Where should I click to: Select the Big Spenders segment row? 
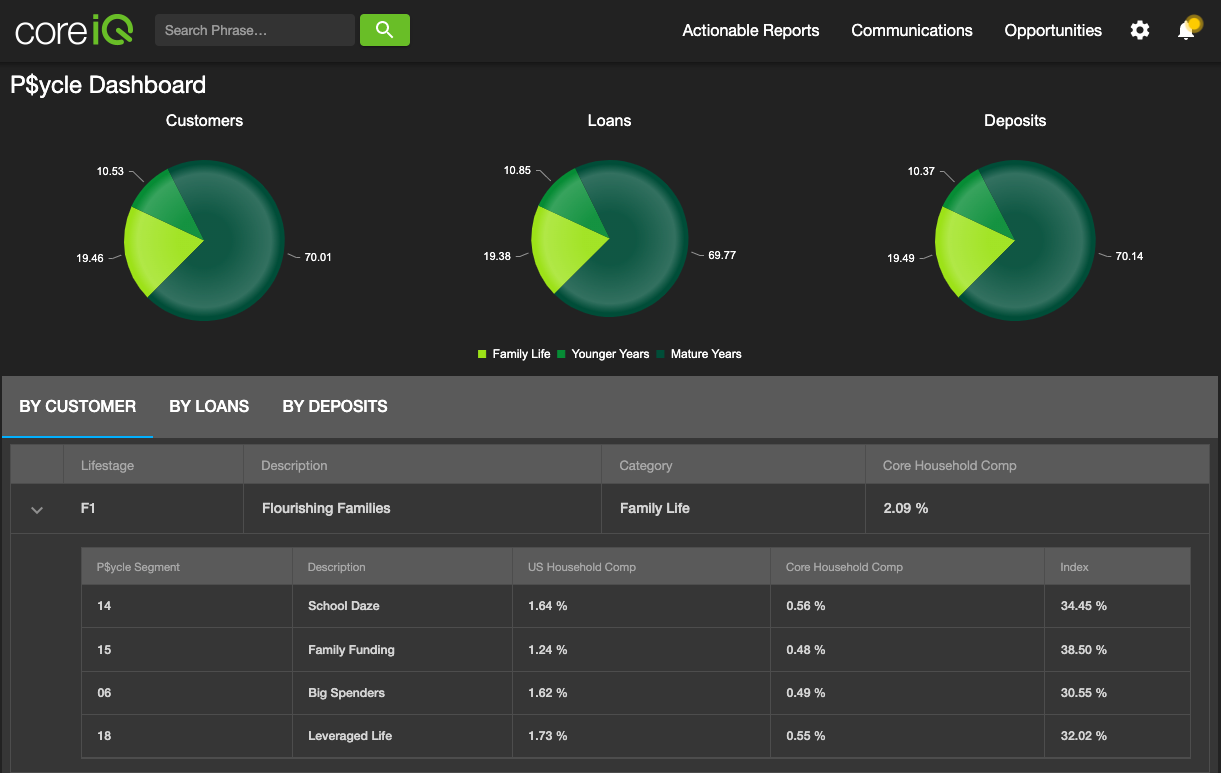click(x=636, y=693)
